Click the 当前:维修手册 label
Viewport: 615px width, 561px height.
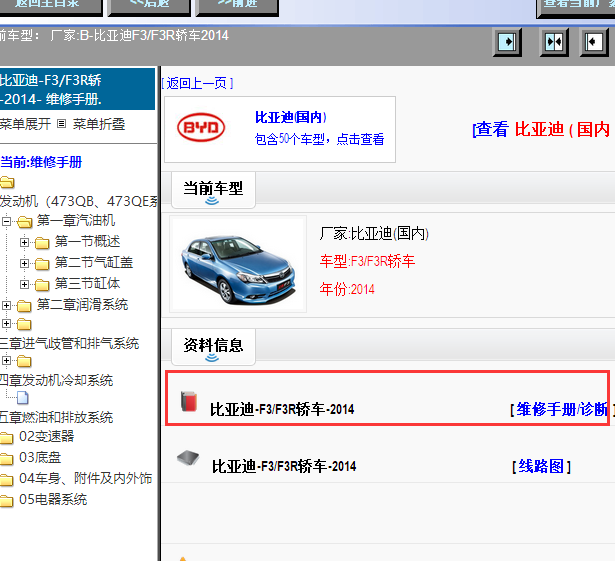(x=41, y=162)
